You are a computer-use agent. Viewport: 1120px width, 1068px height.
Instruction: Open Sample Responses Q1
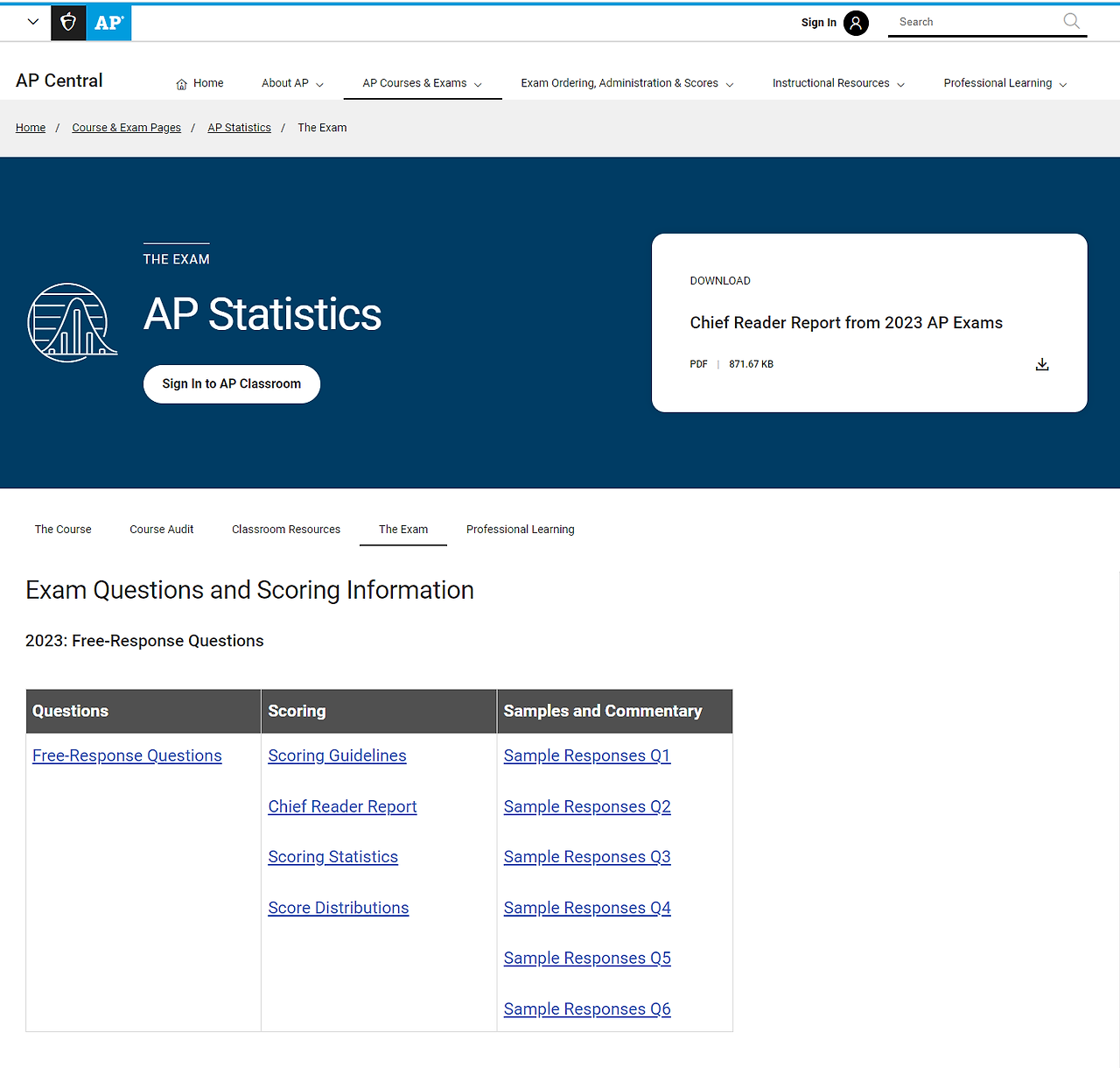(x=587, y=755)
